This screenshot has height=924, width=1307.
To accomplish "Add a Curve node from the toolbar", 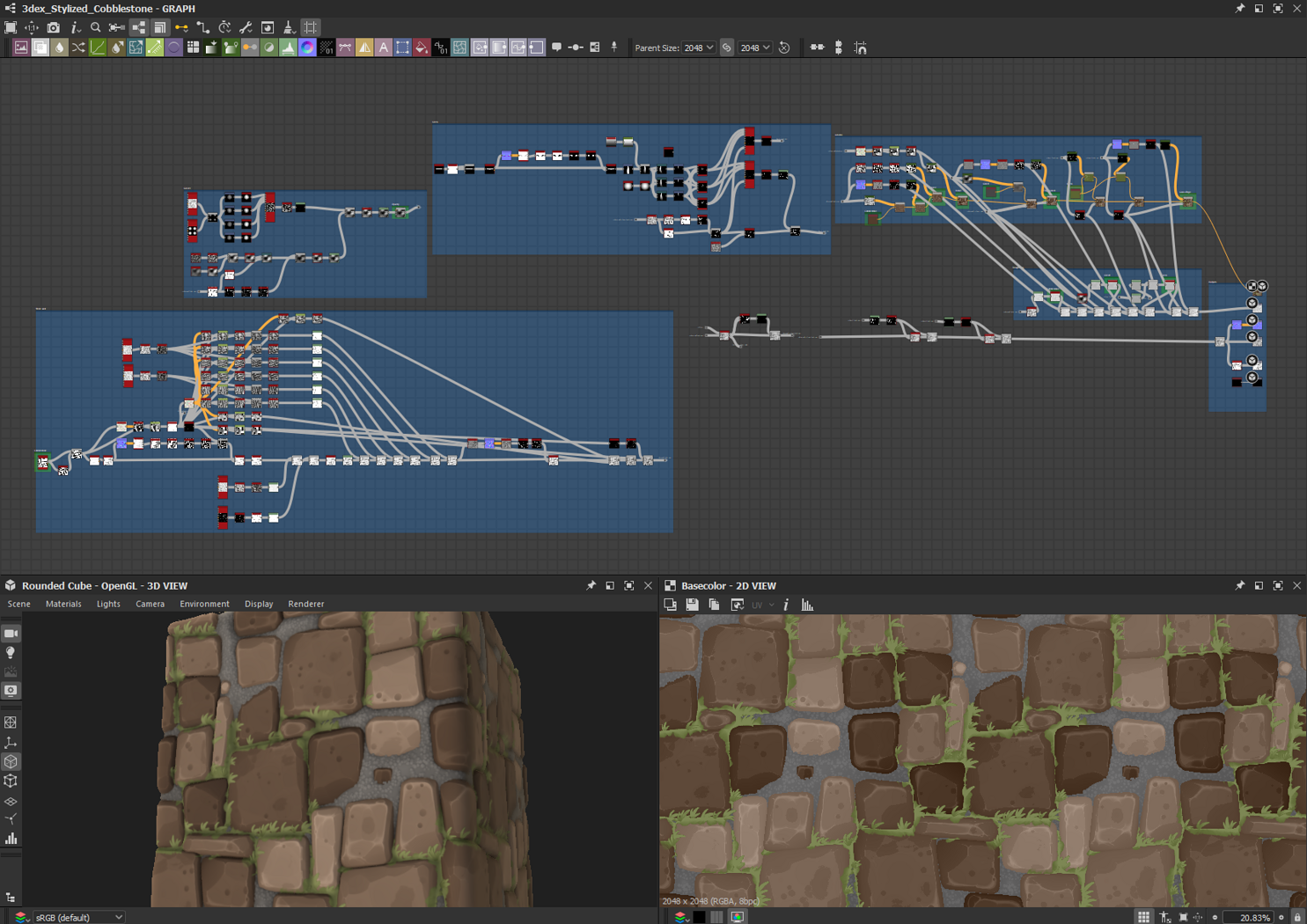I will tap(97, 48).
